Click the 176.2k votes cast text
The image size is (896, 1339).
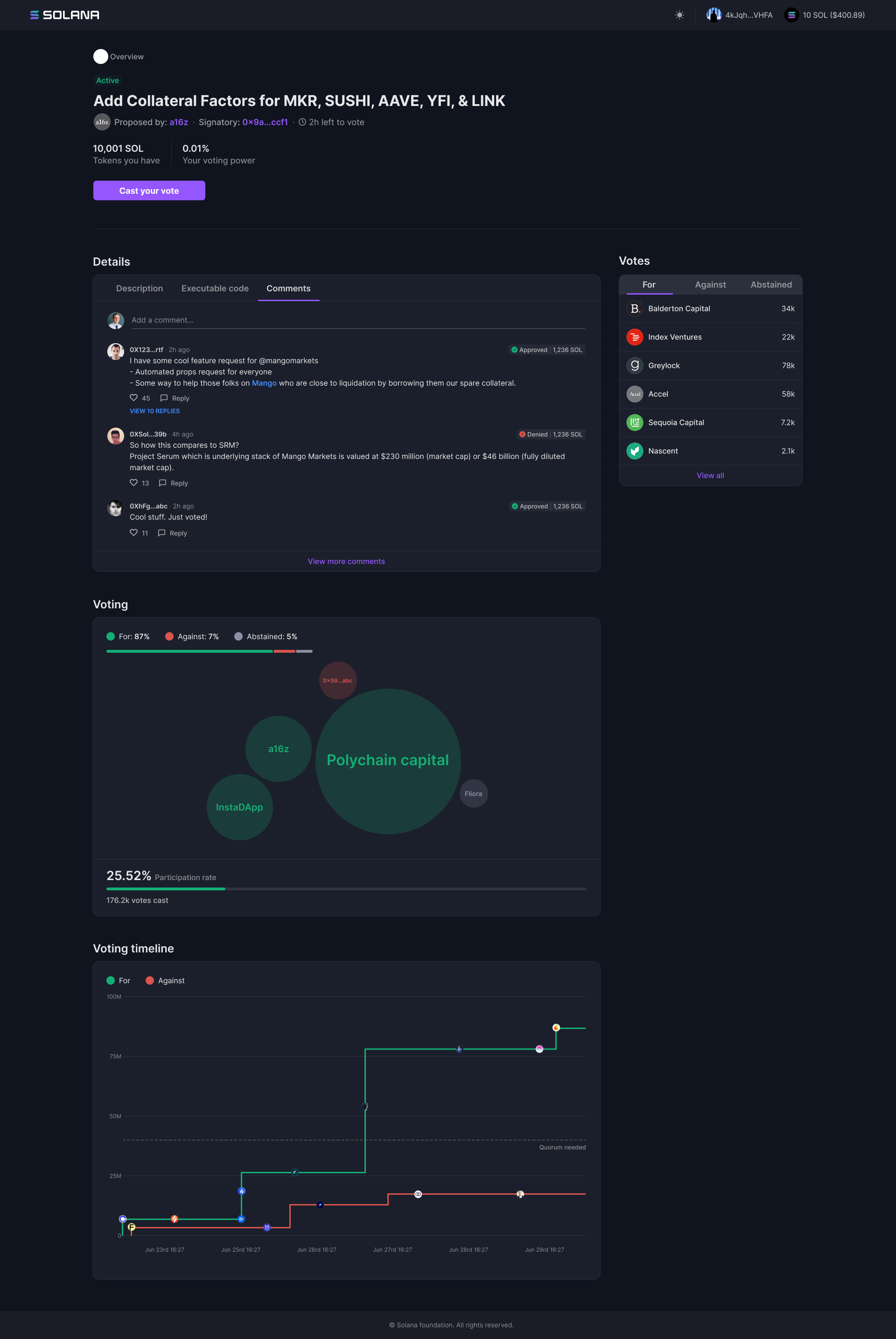pos(137,901)
